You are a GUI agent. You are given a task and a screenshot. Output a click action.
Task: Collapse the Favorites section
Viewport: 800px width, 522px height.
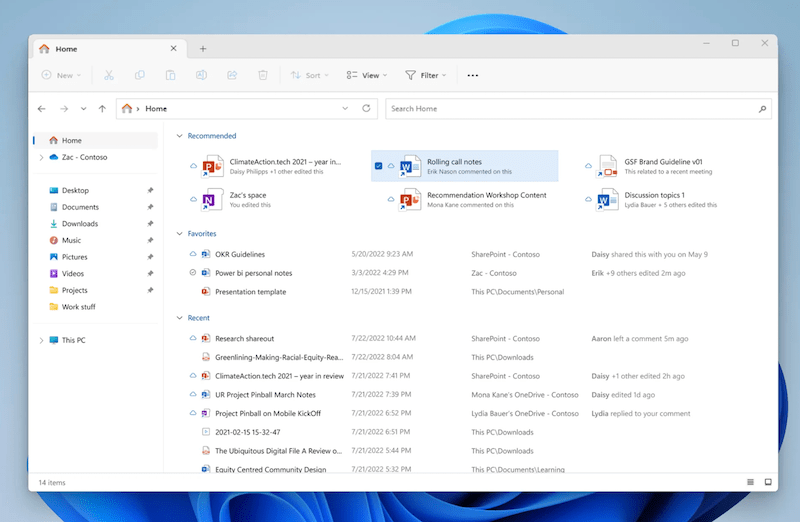180,234
